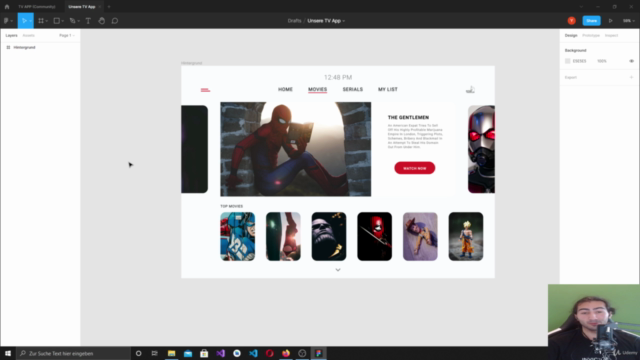Click the background color swatch E5E5E5
Viewport: 640px width, 360px height.
567,61
